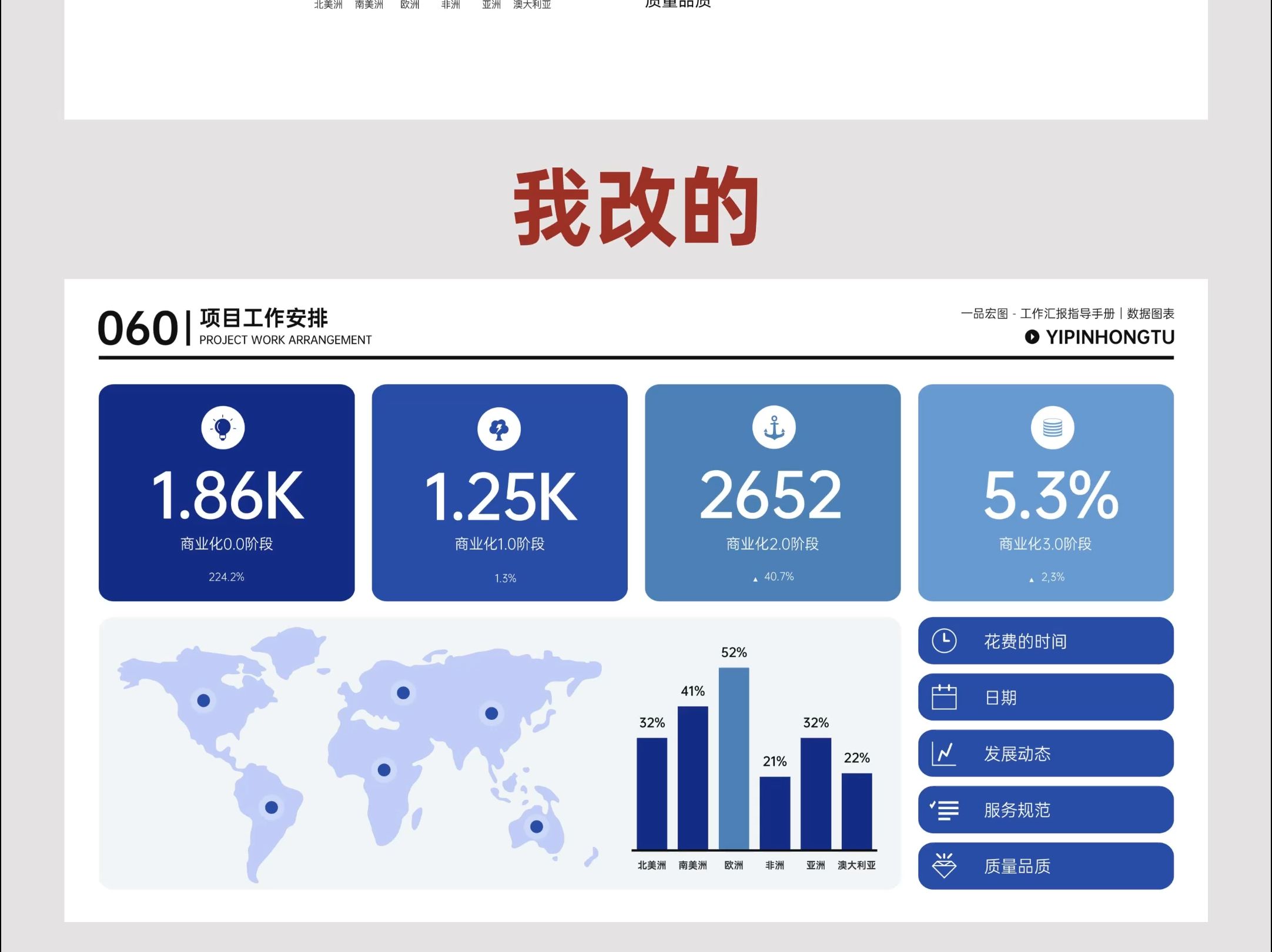Click the 1.25K value
Viewport: 1272px width, 952px height.
pyautogui.click(x=501, y=497)
